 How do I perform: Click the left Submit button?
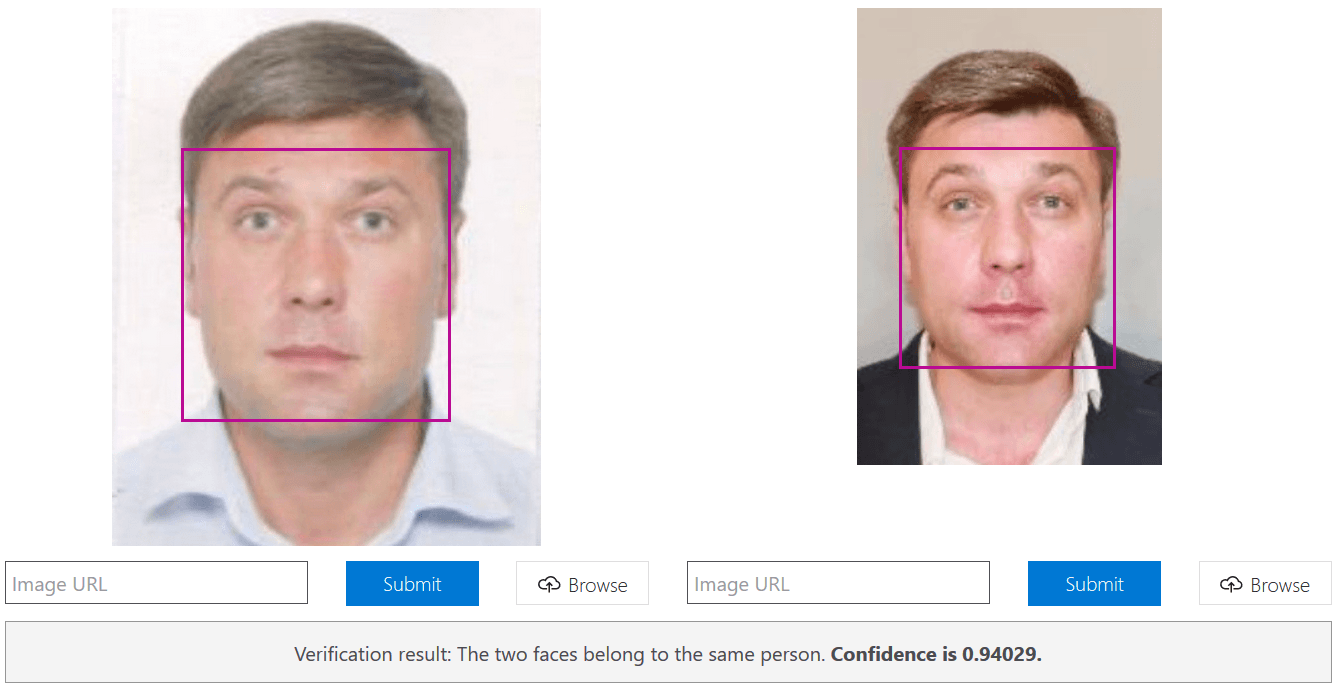click(412, 584)
